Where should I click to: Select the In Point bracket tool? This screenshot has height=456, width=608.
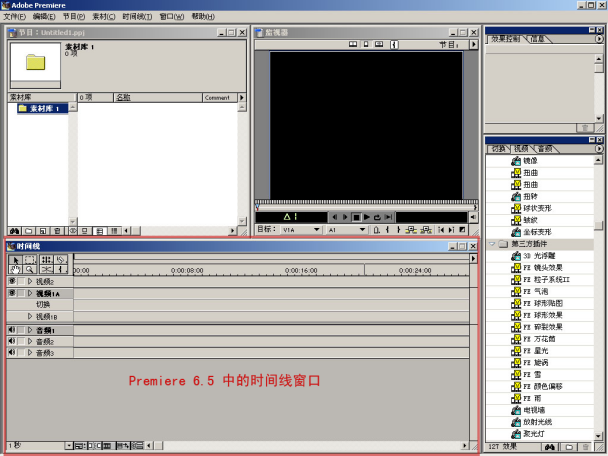point(61,269)
